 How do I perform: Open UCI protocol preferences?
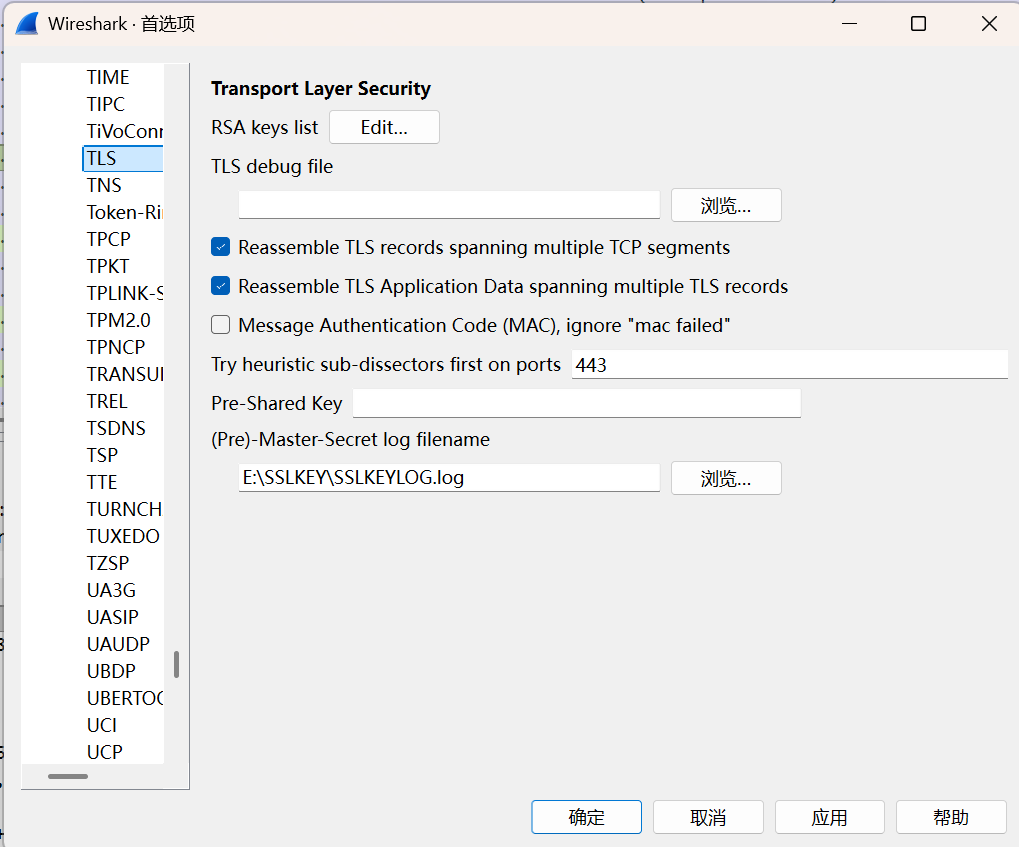point(101,725)
